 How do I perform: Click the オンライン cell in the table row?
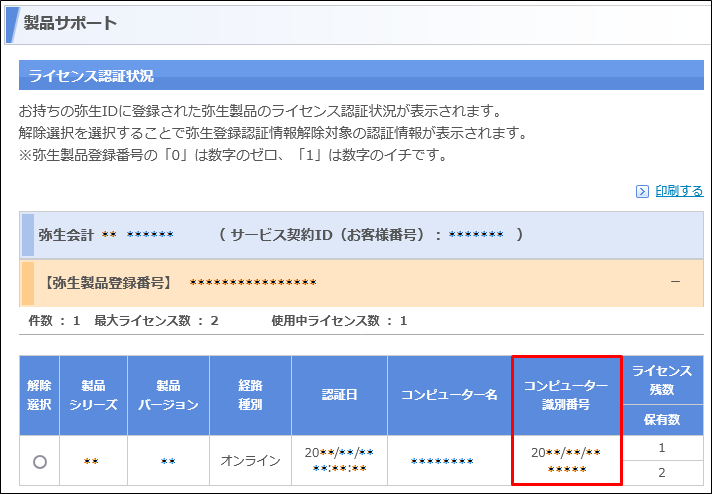[x=250, y=461]
